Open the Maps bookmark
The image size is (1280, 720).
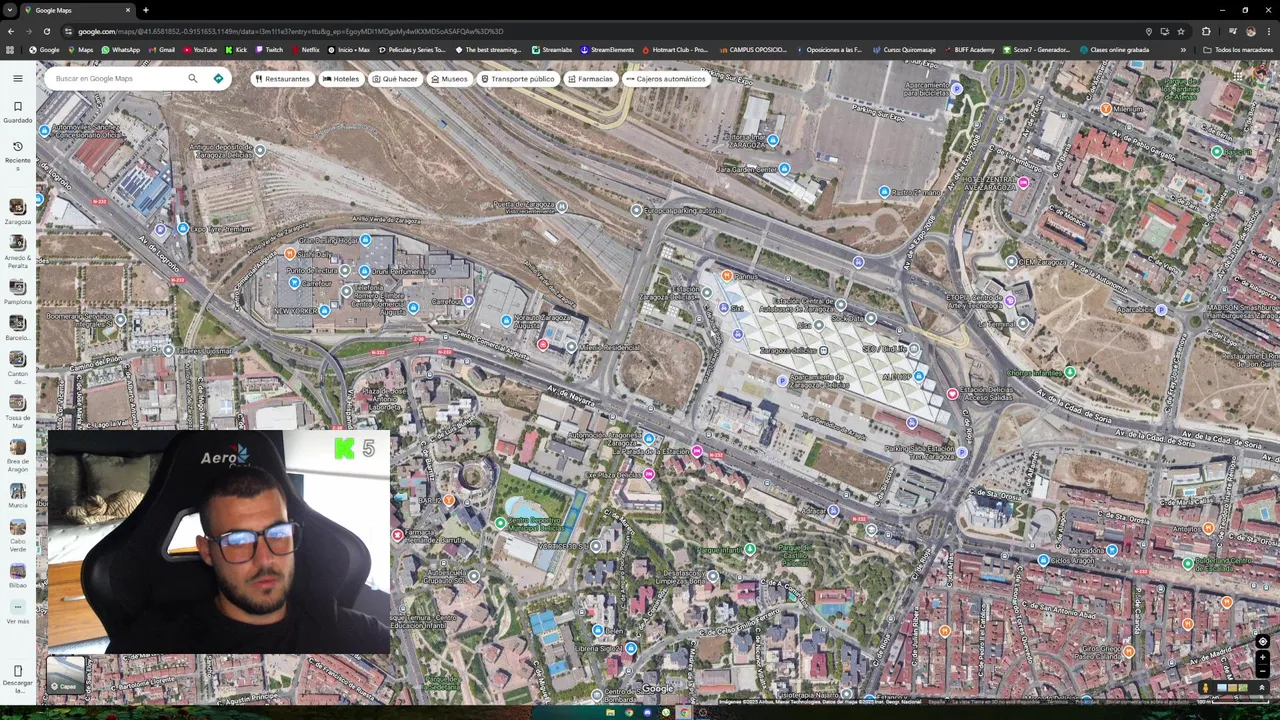coord(80,50)
